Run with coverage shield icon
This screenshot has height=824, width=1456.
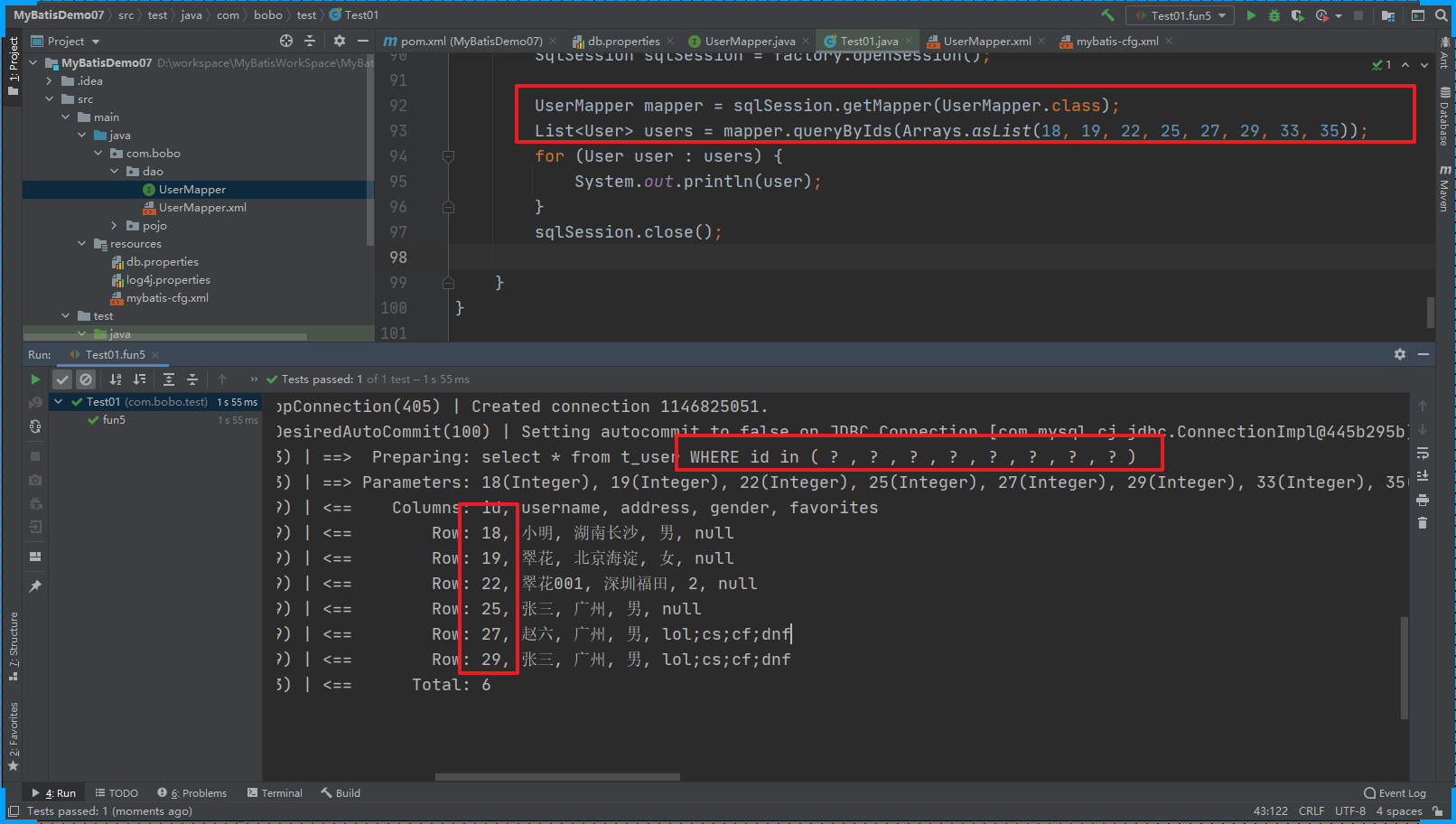tap(1298, 15)
